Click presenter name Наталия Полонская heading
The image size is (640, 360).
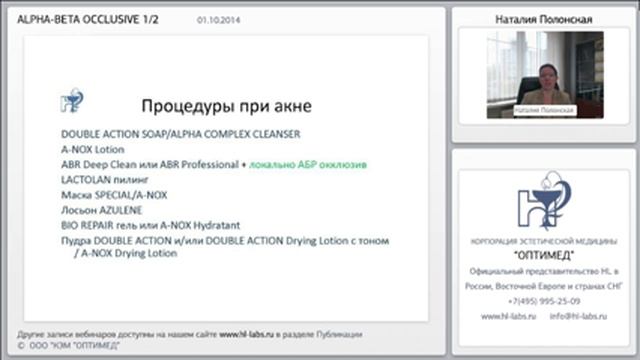[x=544, y=19]
